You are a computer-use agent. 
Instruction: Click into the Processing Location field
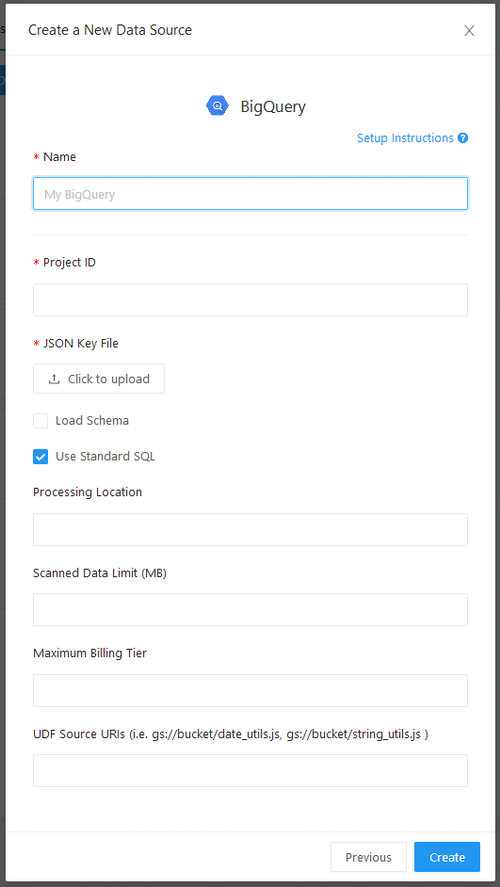[251, 529]
